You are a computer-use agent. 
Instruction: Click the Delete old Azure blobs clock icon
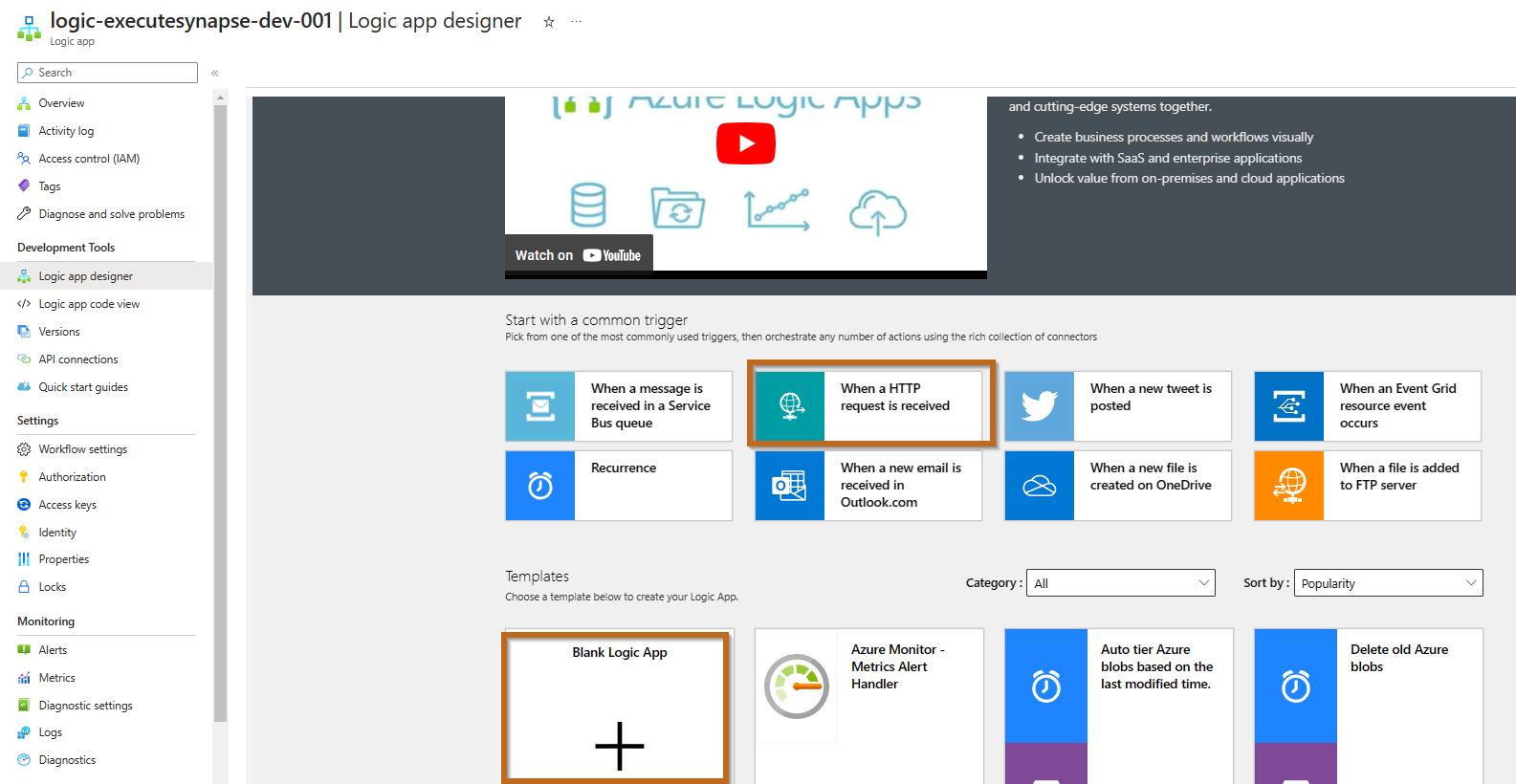tap(1296, 686)
